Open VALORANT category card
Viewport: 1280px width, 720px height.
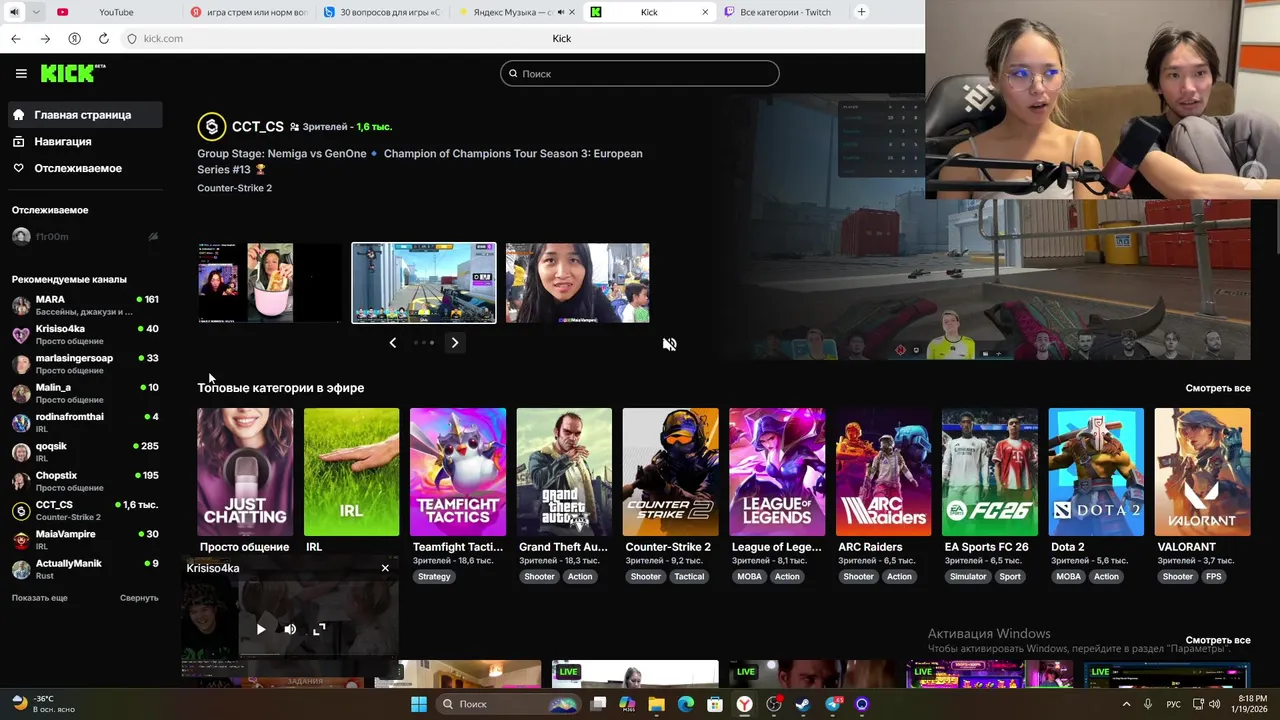point(1202,472)
